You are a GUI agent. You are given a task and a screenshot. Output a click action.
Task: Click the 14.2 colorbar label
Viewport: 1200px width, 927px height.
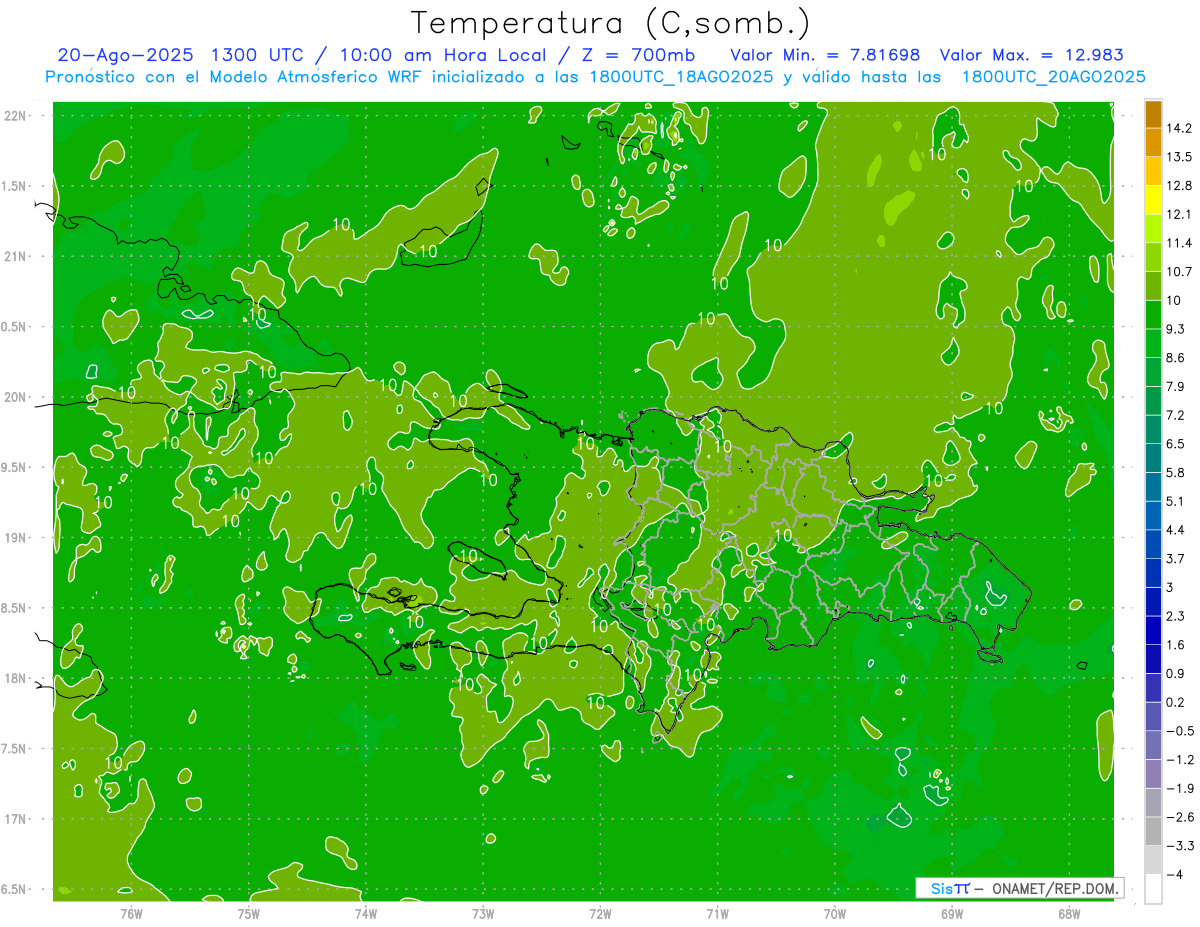[1180, 128]
